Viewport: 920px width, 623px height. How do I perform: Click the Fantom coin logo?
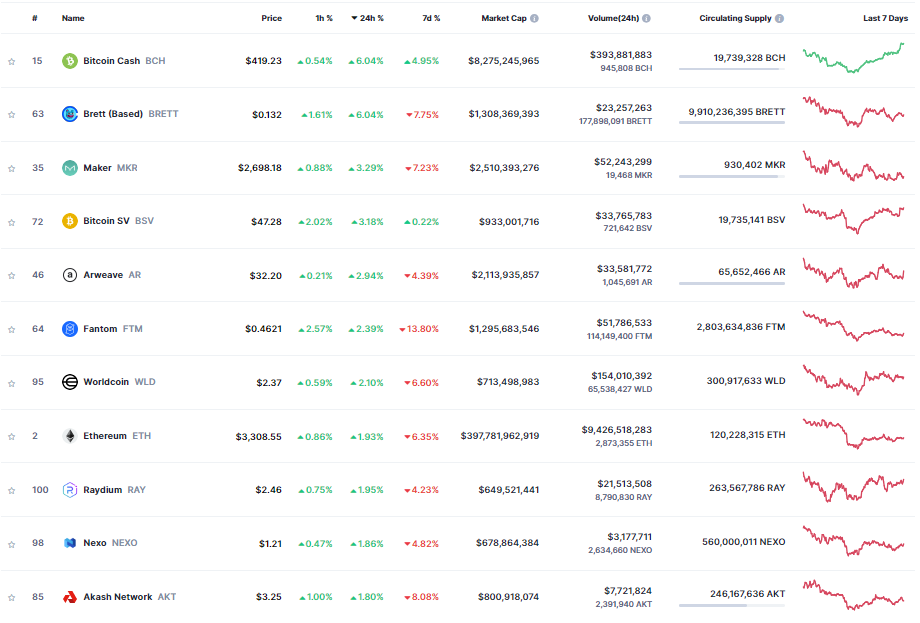tap(70, 329)
